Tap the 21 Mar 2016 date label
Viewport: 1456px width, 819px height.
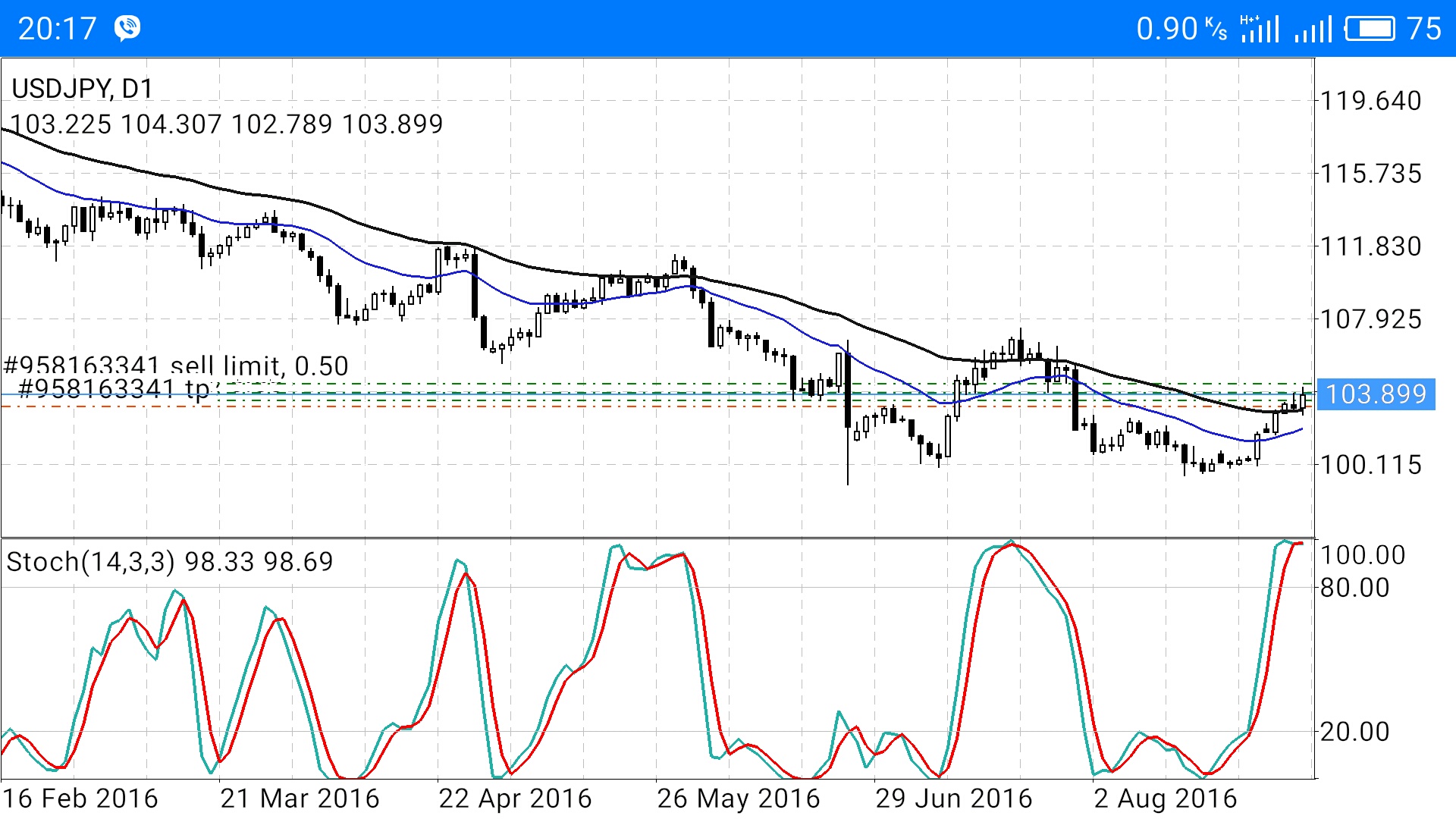point(300,799)
